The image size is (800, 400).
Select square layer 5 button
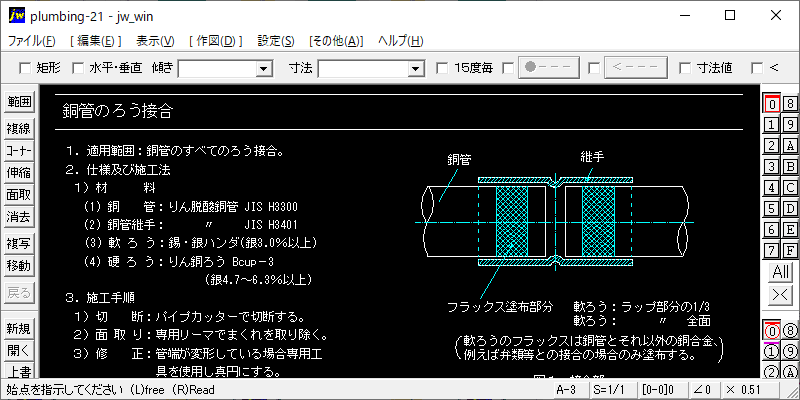pyautogui.click(x=772, y=209)
